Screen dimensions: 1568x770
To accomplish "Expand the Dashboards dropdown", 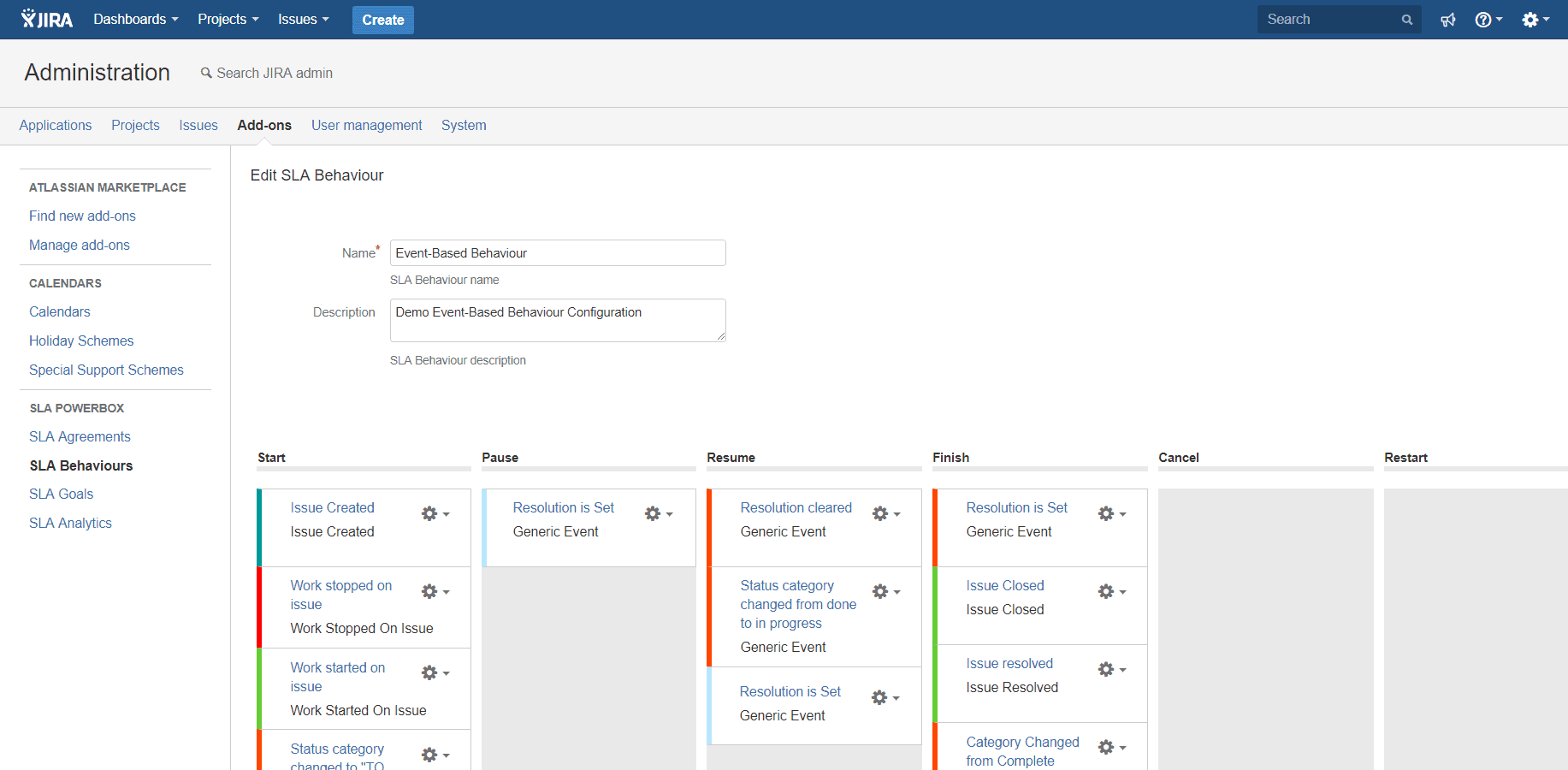I will pyautogui.click(x=135, y=19).
